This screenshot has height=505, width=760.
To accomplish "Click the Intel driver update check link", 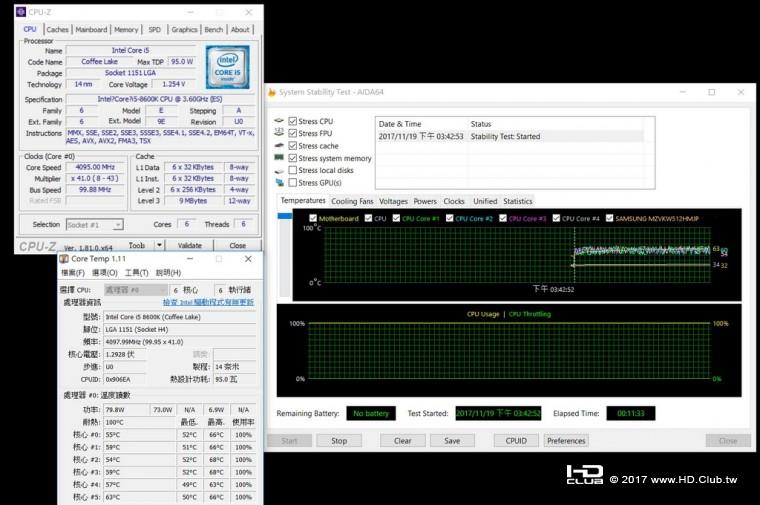I will point(208,302).
